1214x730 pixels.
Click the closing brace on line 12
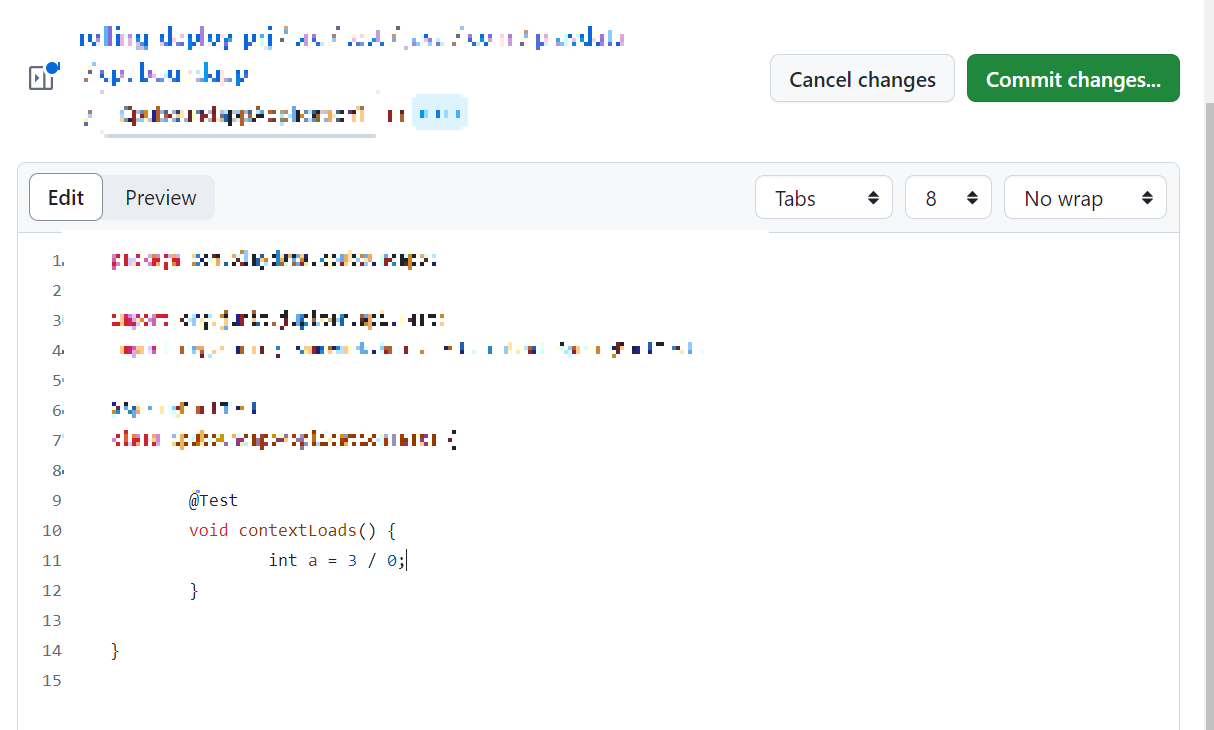(x=194, y=590)
